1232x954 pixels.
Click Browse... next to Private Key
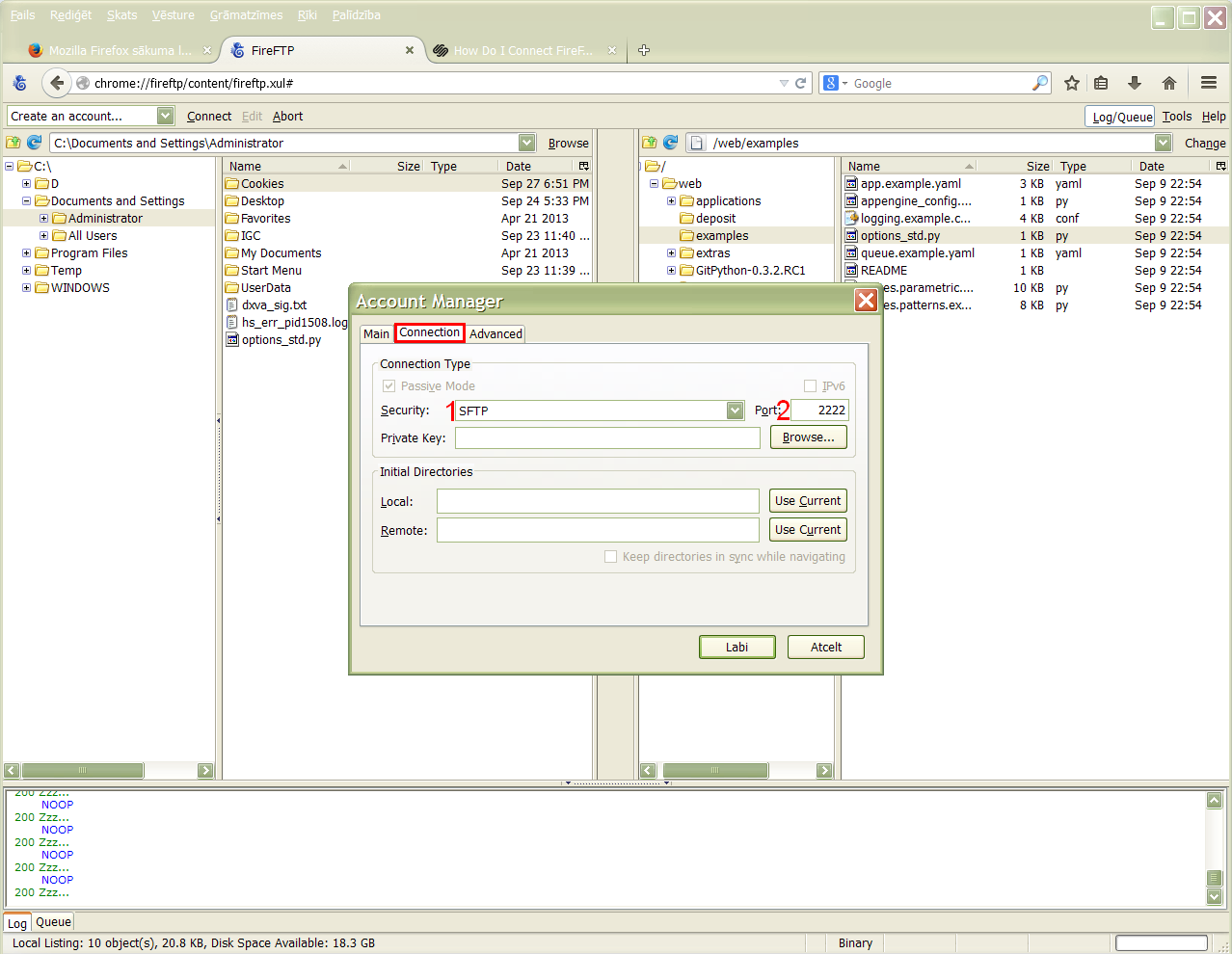(x=808, y=437)
